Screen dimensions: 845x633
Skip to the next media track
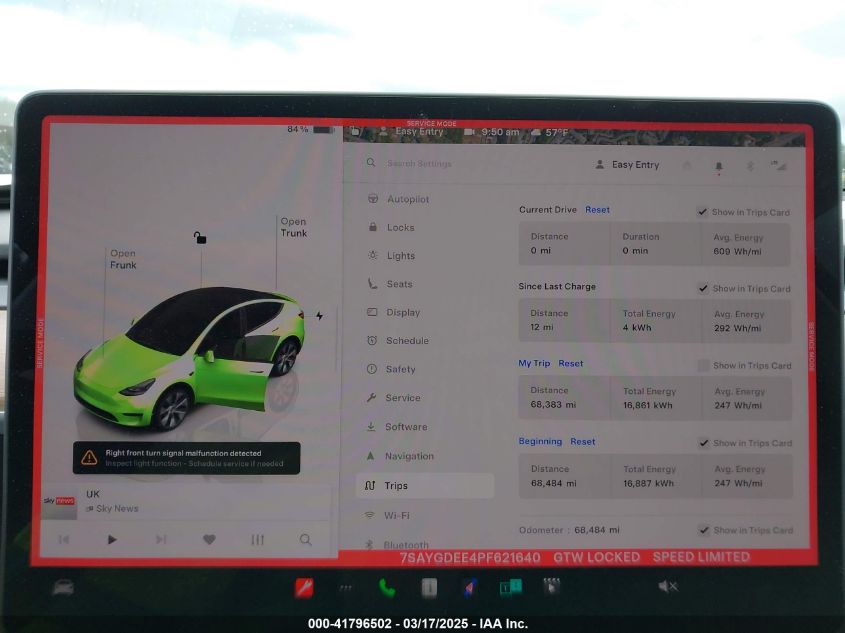[x=160, y=539]
